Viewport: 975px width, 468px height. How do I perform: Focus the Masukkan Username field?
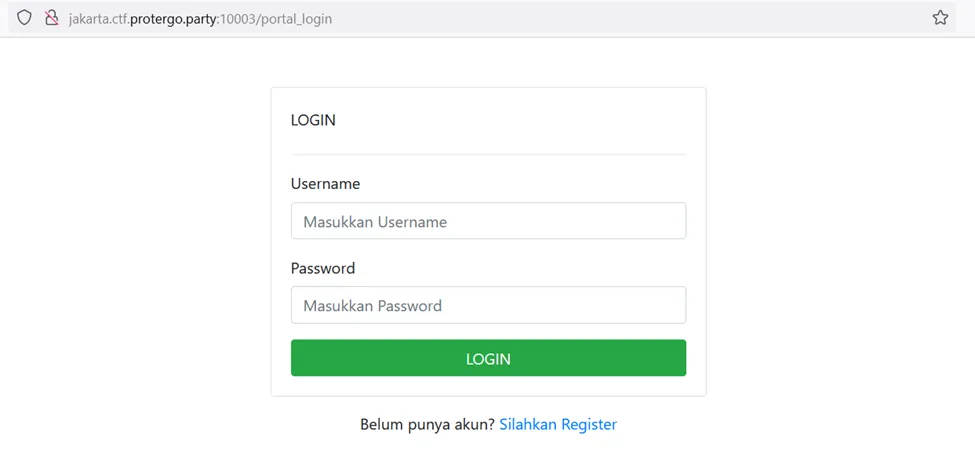(488, 221)
